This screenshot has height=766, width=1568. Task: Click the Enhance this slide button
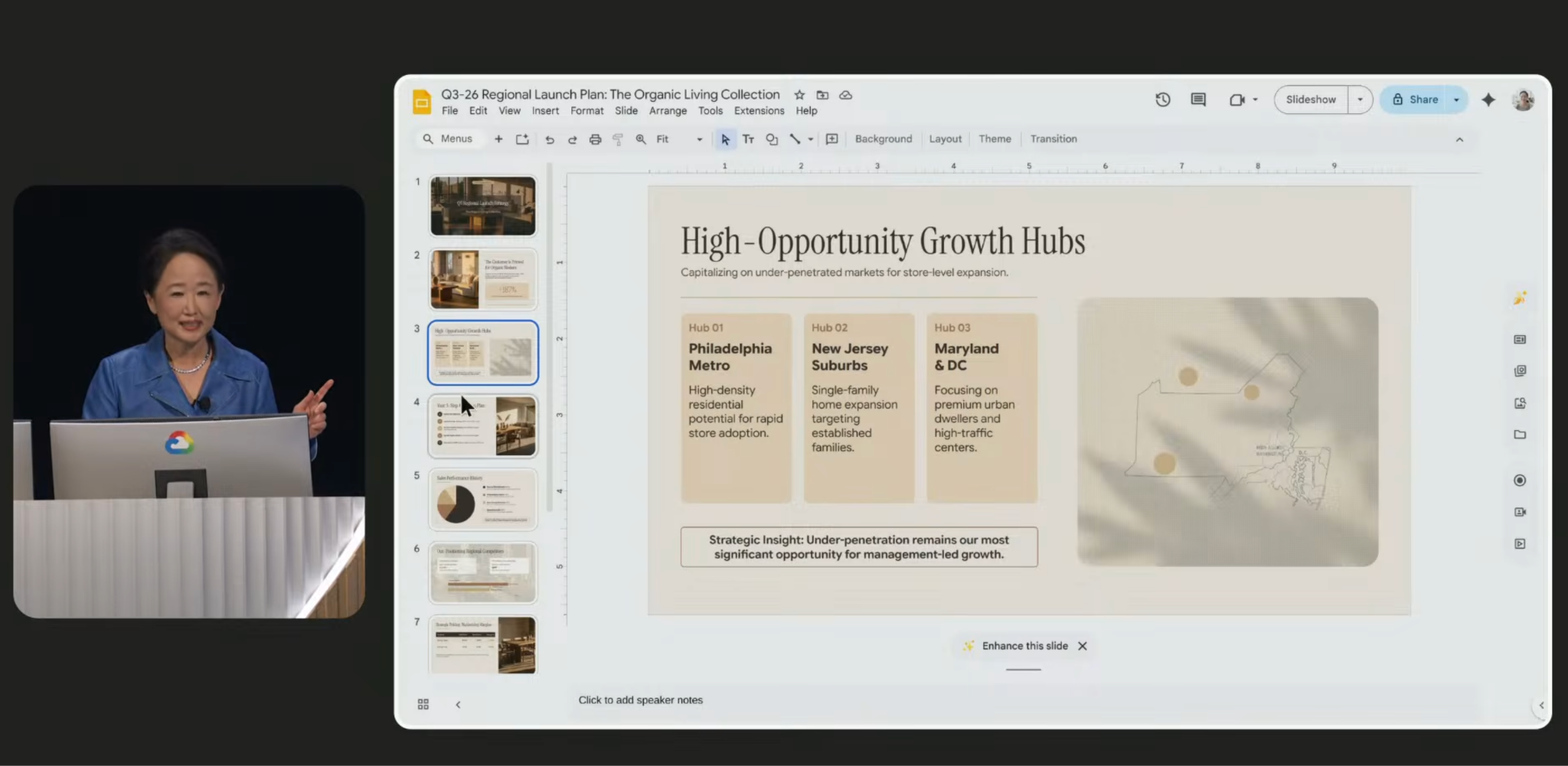pyautogui.click(x=1015, y=646)
